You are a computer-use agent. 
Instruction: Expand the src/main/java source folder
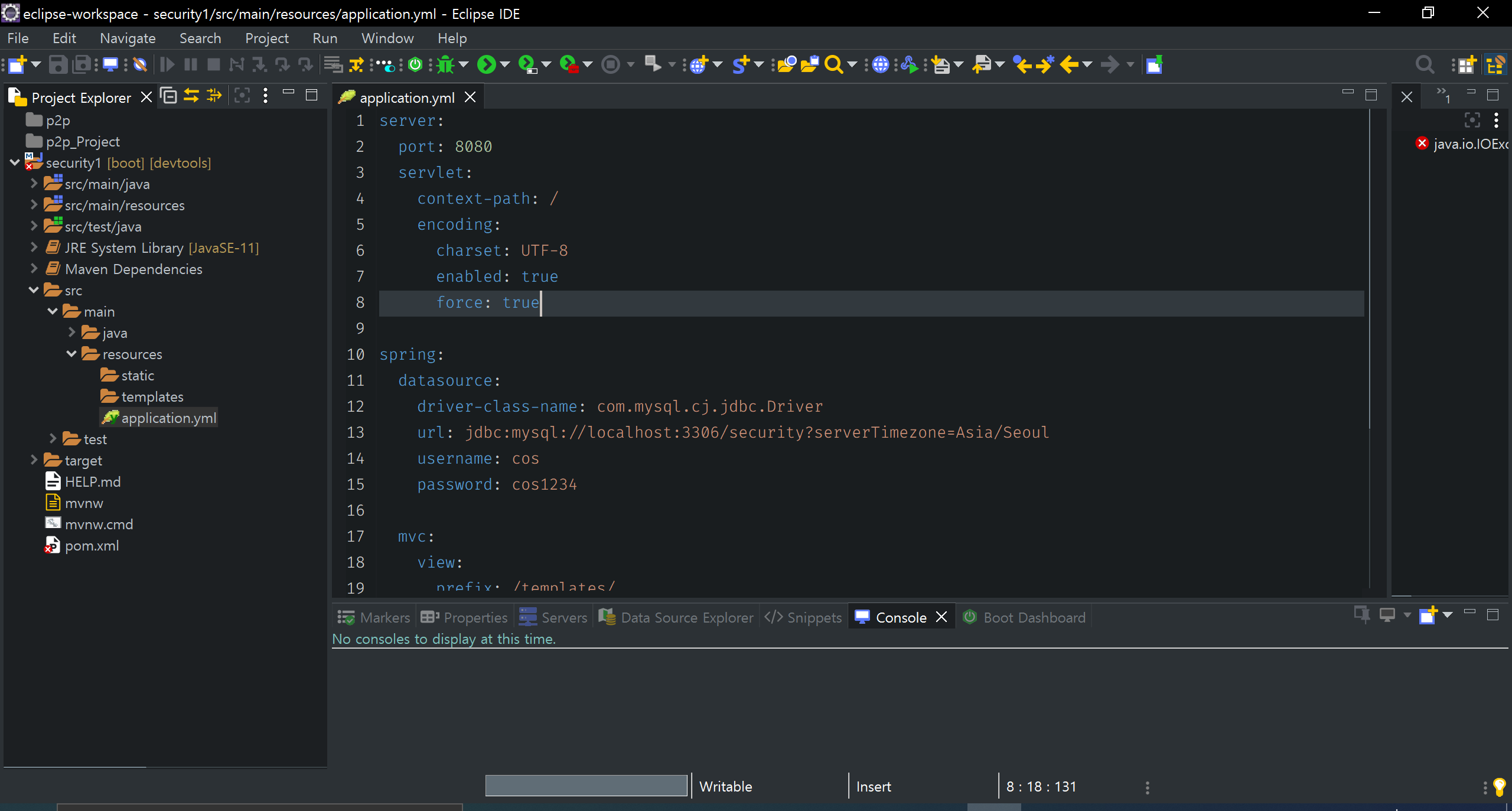(x=34, y=184)
